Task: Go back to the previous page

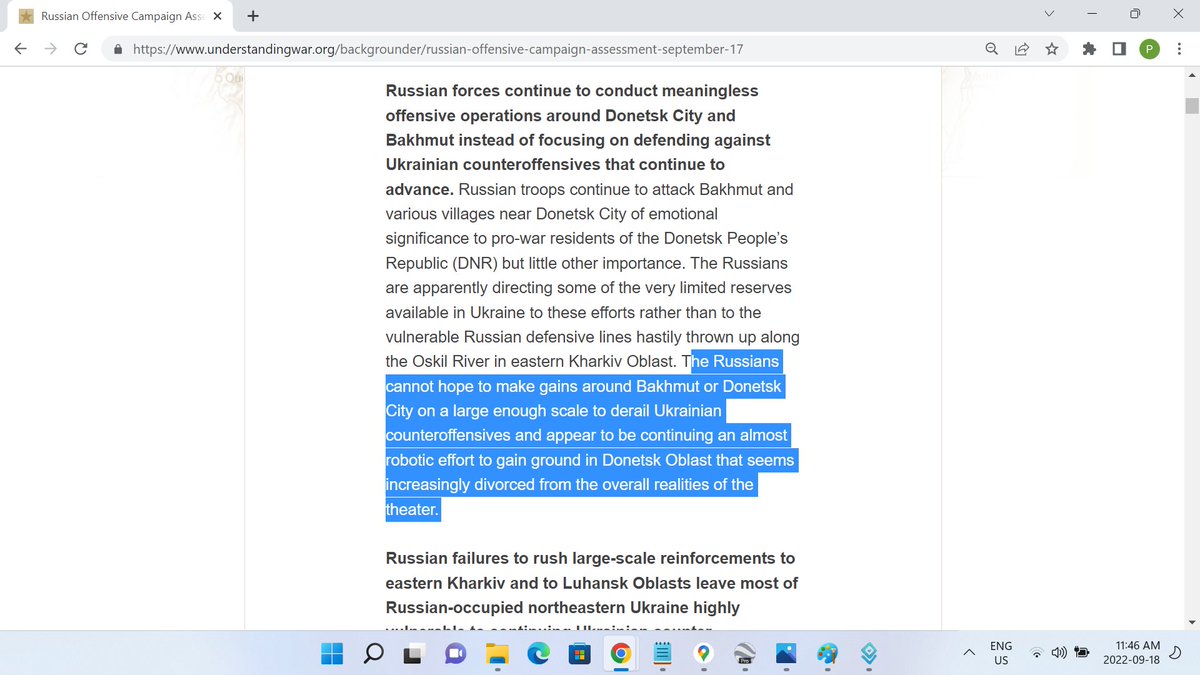Action: click(21, 49)
